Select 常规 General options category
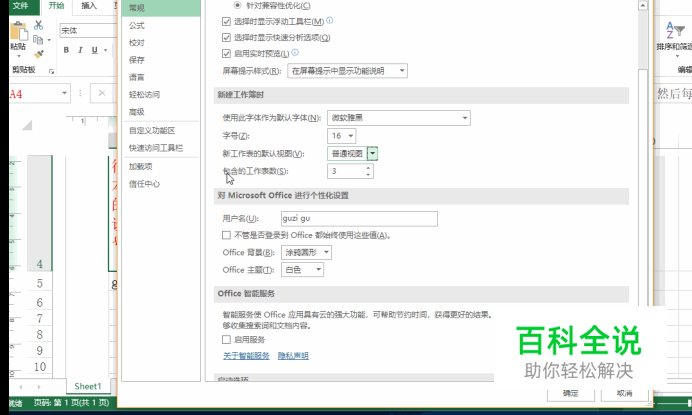Screen dimensions: 692x415 coord(161,8)
